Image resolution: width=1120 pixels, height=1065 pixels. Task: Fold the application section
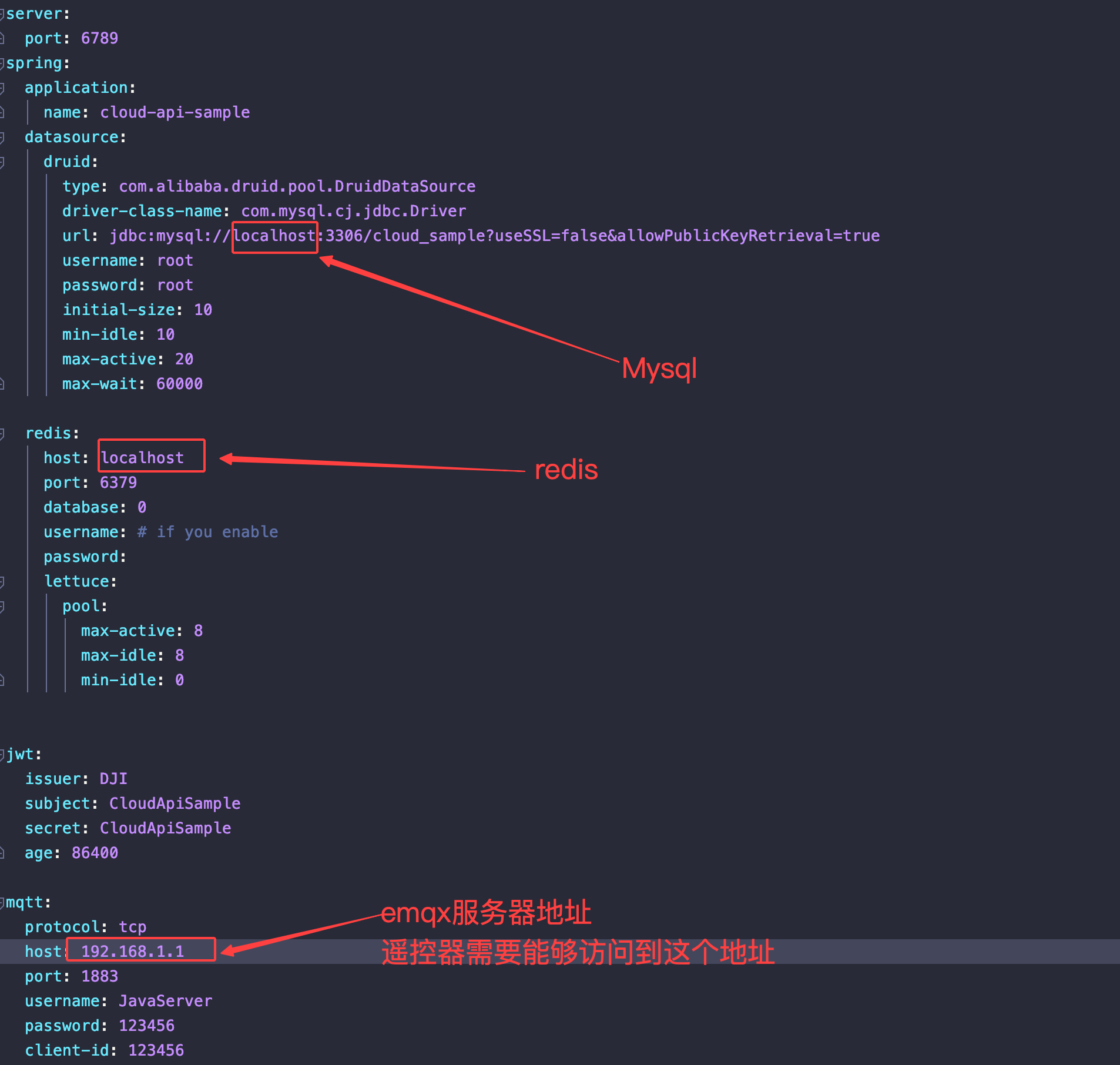click(2, 88)
